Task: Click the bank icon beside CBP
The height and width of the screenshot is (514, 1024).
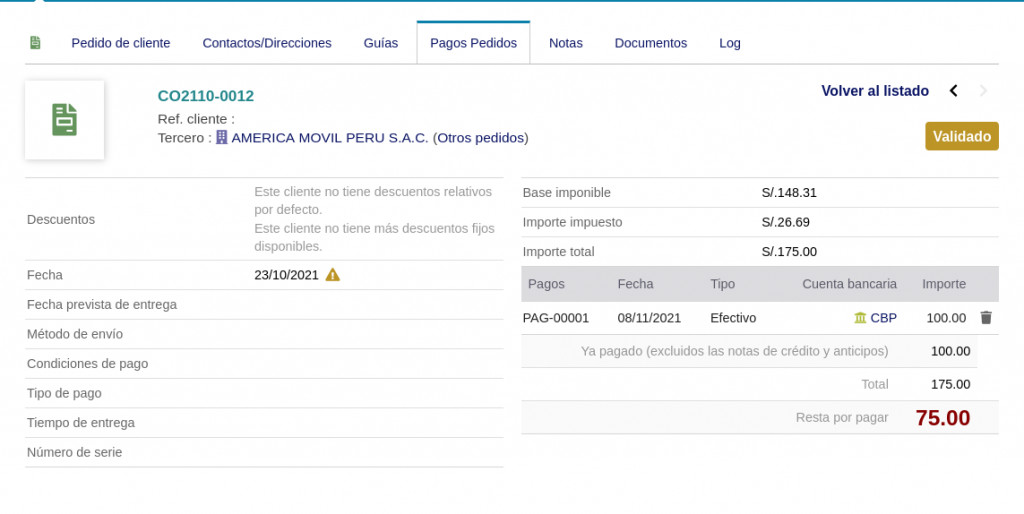Action: (x=860, y=318)
